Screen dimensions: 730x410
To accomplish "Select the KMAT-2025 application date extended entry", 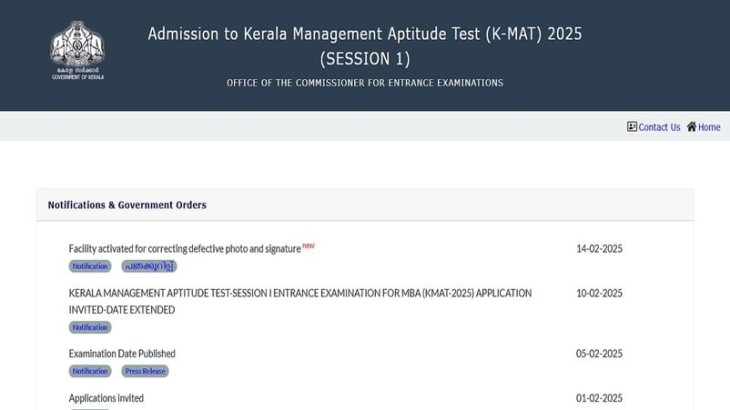I will pyautogui.click(x=300, y=302).
